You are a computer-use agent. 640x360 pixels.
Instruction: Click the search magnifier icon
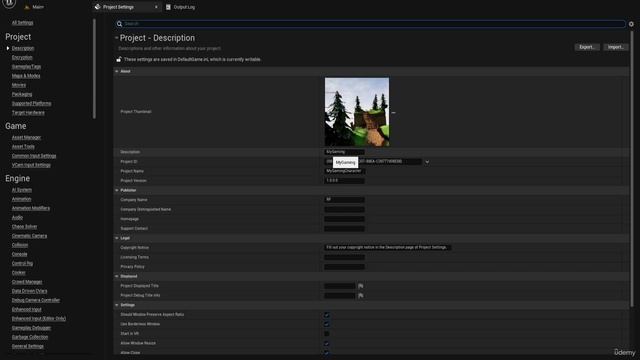pyautogui.click(x=120, y=24)
